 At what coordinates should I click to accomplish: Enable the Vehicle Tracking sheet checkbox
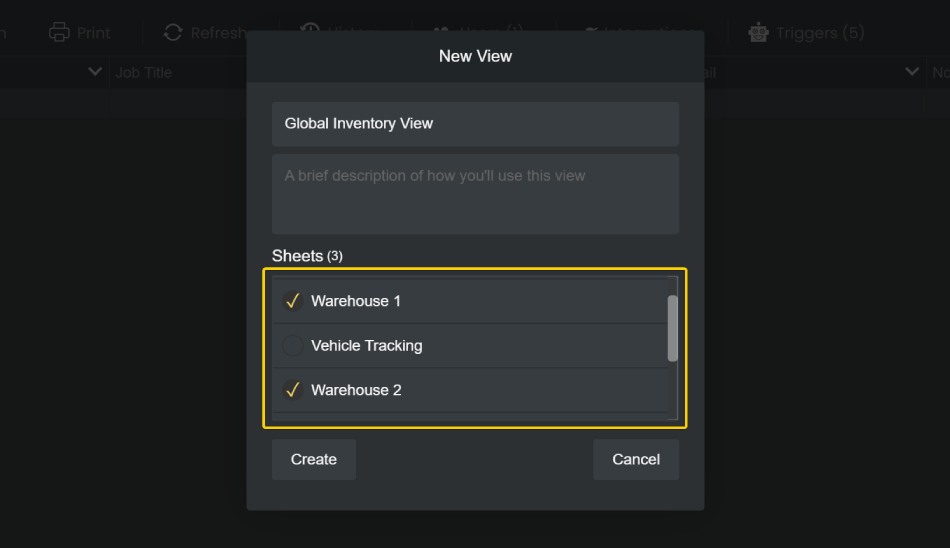point(293,346)
